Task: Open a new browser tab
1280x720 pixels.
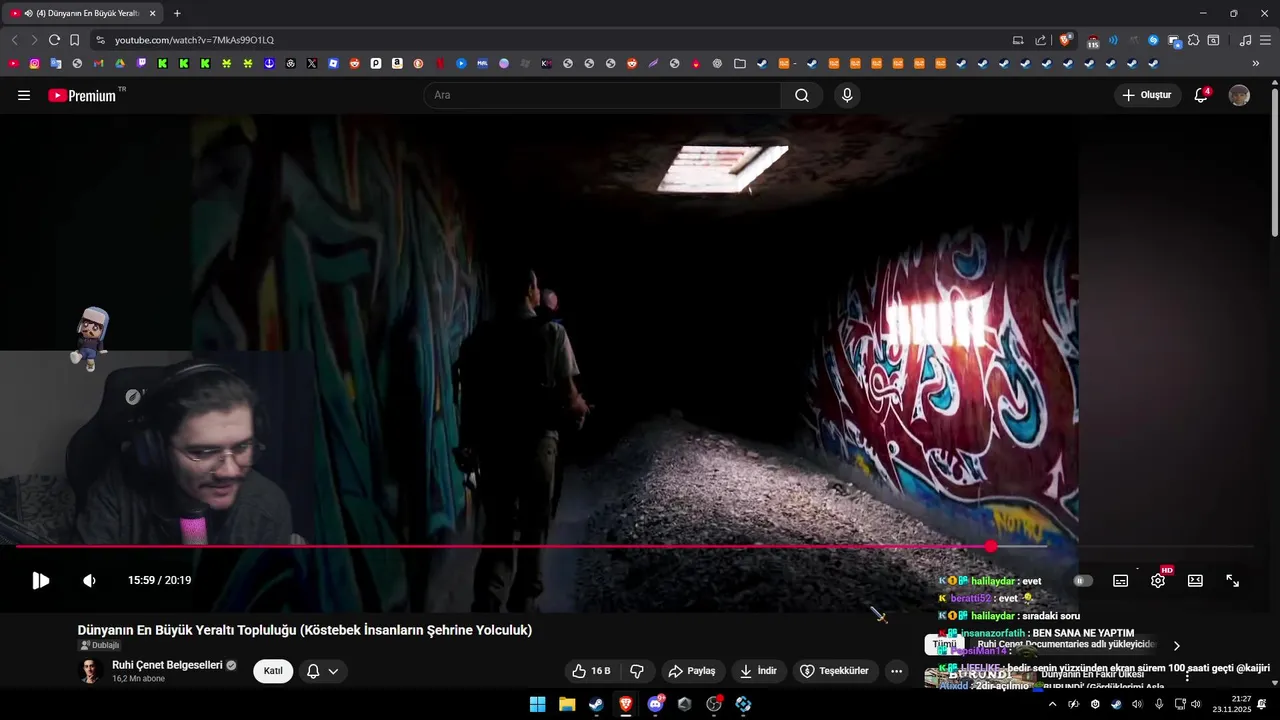Action: coord(177,13)
